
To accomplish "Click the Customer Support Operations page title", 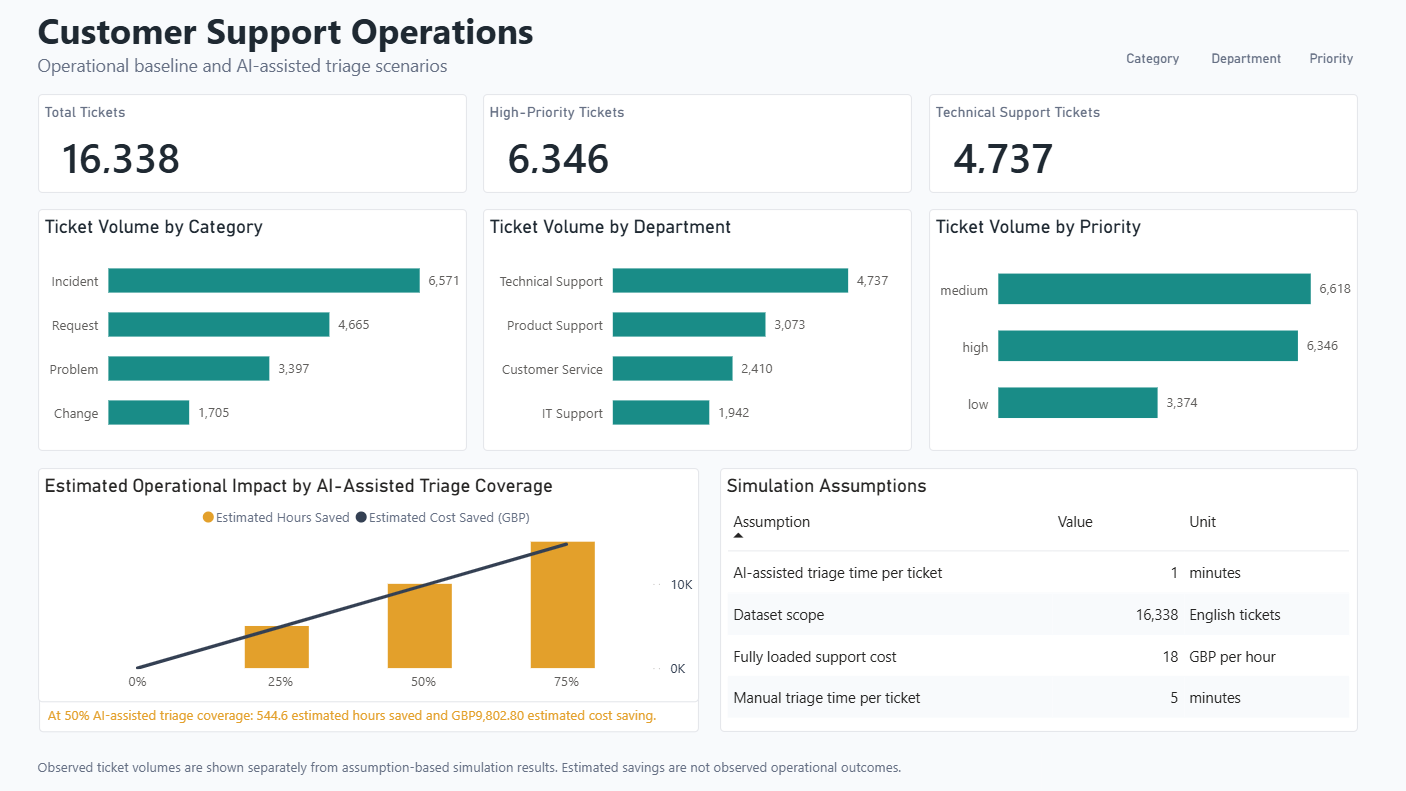I will (286, 32).
